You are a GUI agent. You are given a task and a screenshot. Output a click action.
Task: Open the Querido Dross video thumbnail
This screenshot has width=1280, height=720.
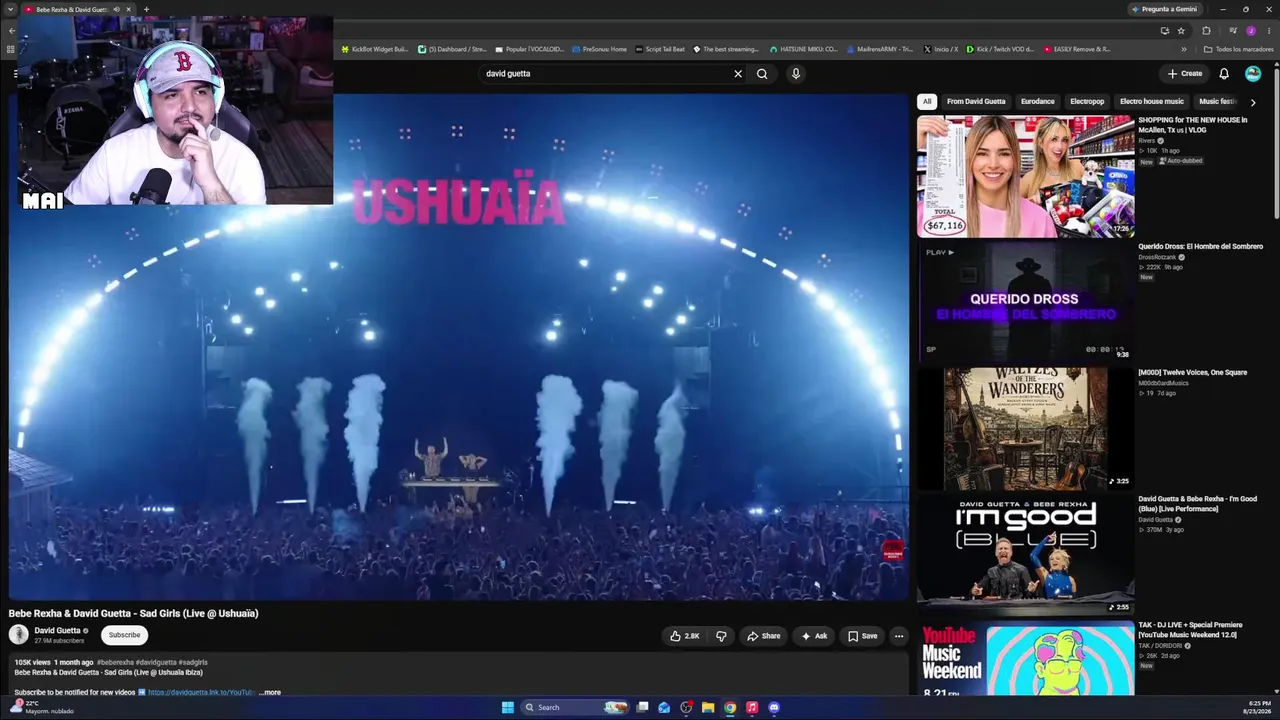tap(1026, 302)
